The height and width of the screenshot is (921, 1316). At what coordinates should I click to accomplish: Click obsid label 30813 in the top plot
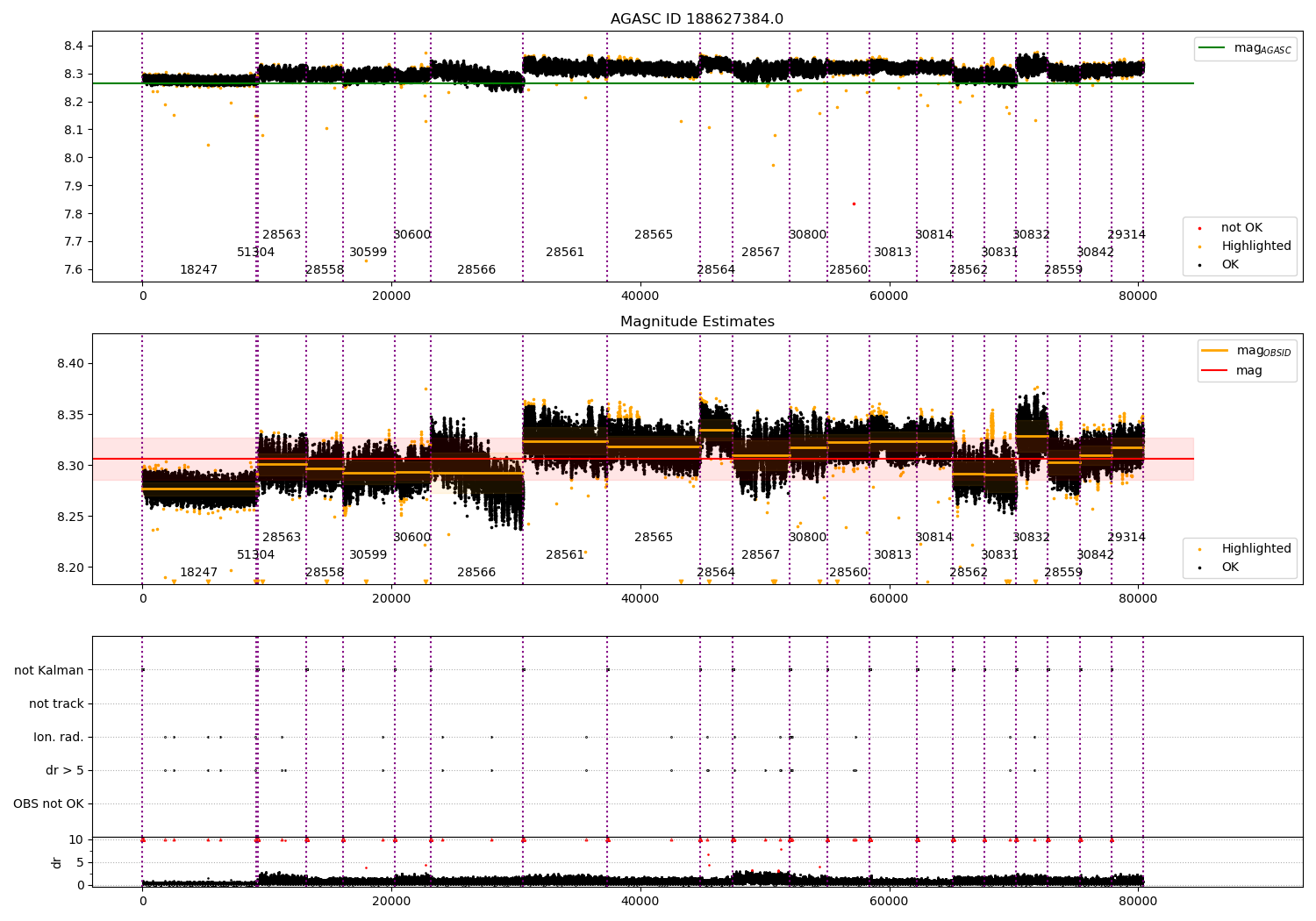click(x=892, y=253)
